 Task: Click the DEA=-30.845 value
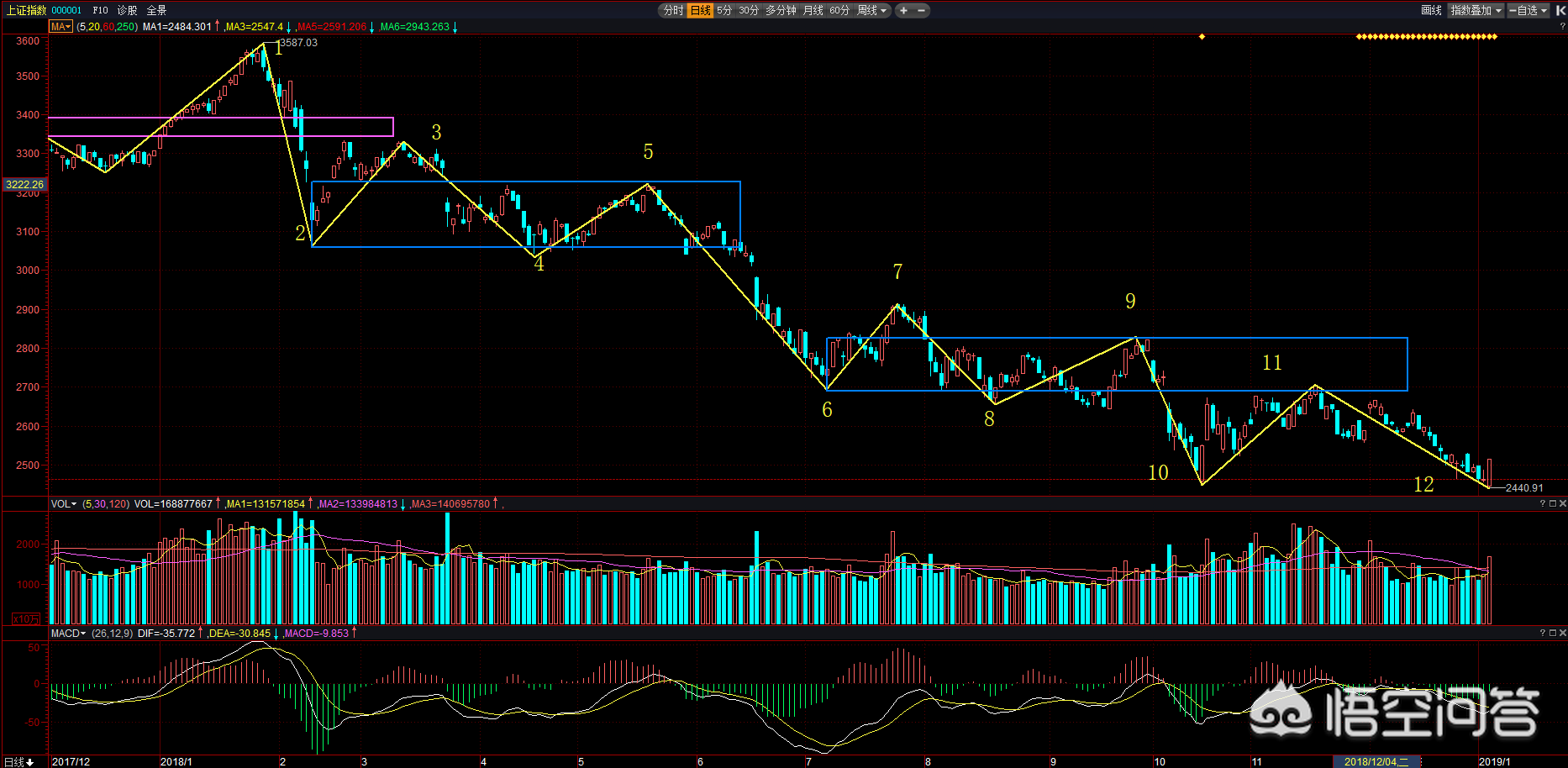[x=239, y=634]
